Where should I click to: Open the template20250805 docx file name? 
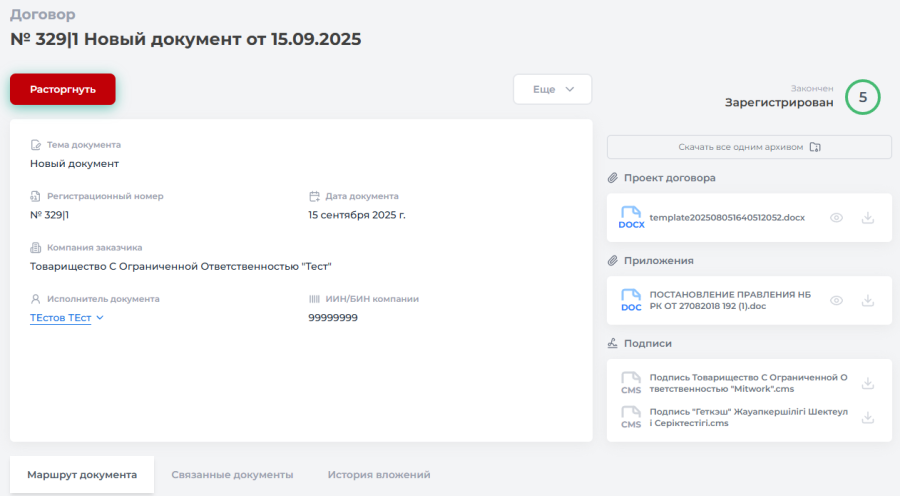(727, 217)
